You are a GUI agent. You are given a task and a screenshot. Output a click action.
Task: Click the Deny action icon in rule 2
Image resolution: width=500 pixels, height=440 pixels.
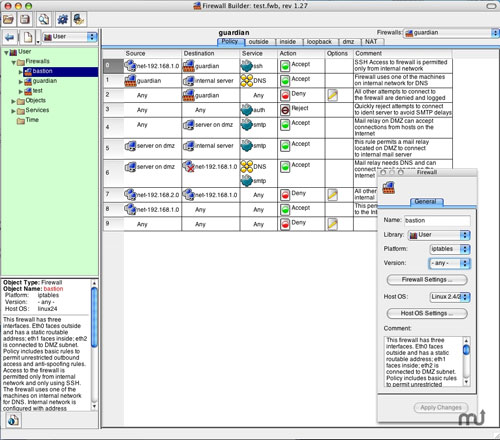(x=285, y=95)
